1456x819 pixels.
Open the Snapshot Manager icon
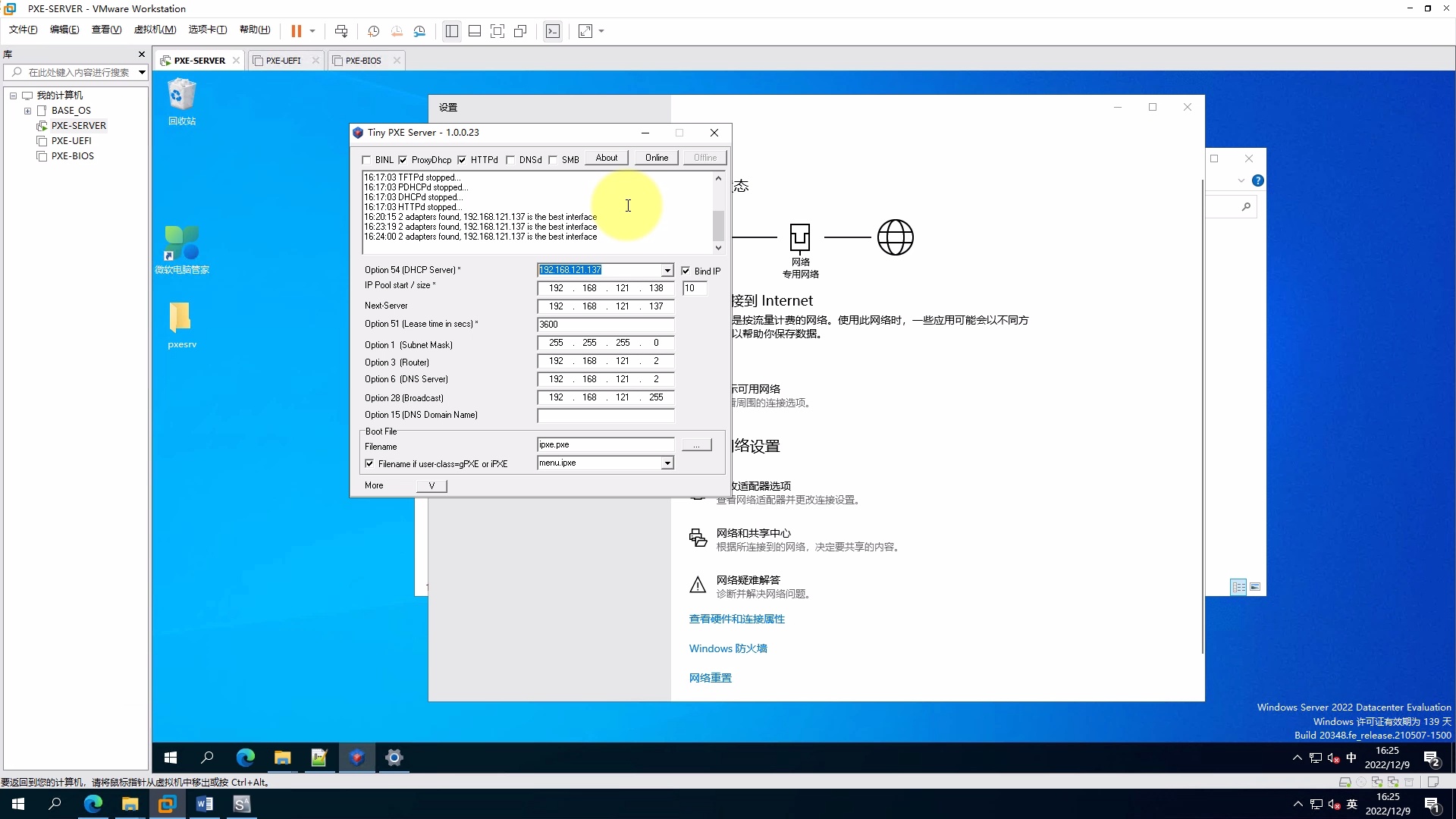click(x=420, y=31)
